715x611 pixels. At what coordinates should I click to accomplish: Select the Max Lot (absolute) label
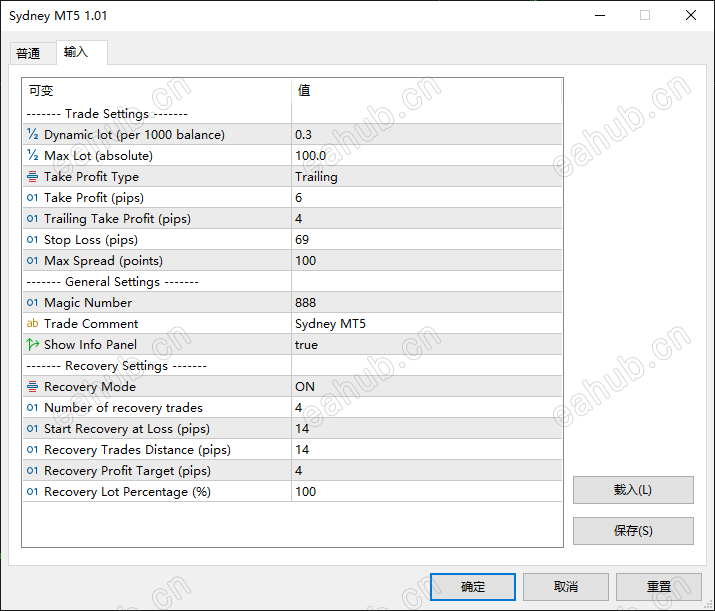[98, 155]
